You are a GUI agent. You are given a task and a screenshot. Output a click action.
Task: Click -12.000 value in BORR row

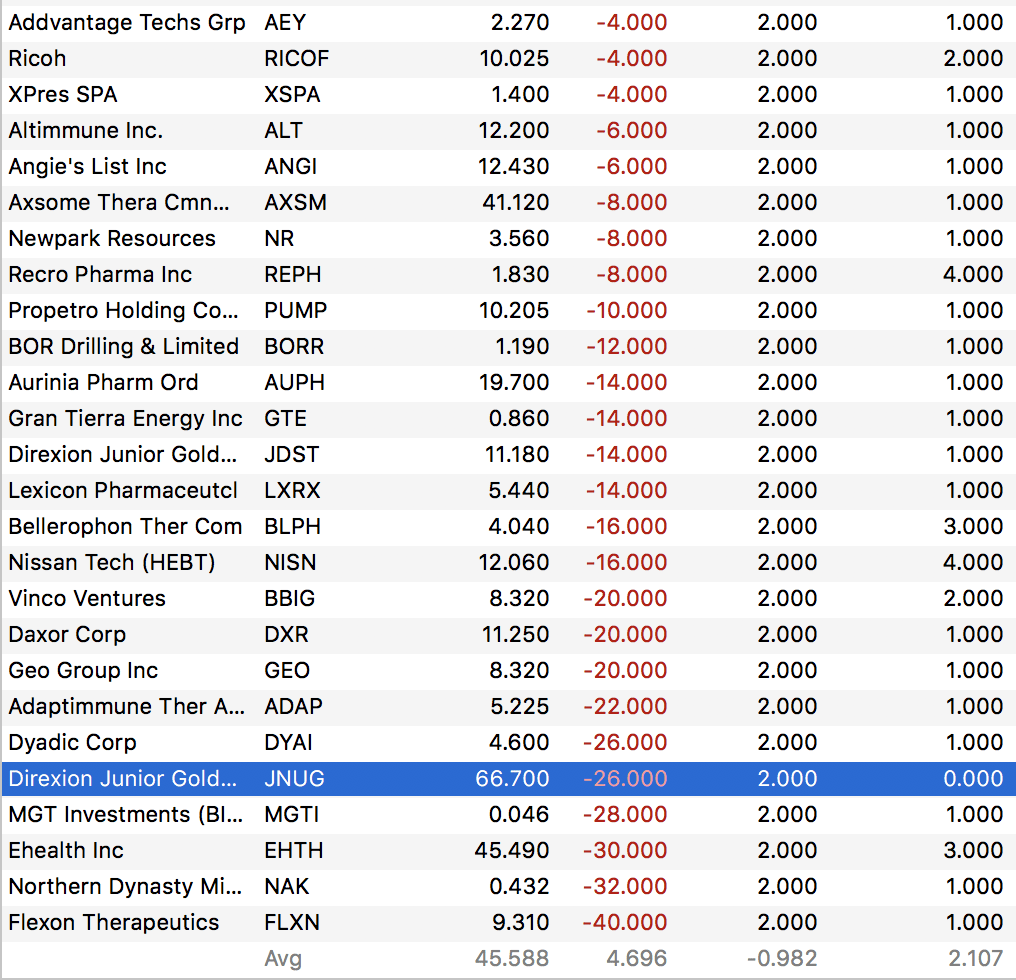tap(627, 347)
